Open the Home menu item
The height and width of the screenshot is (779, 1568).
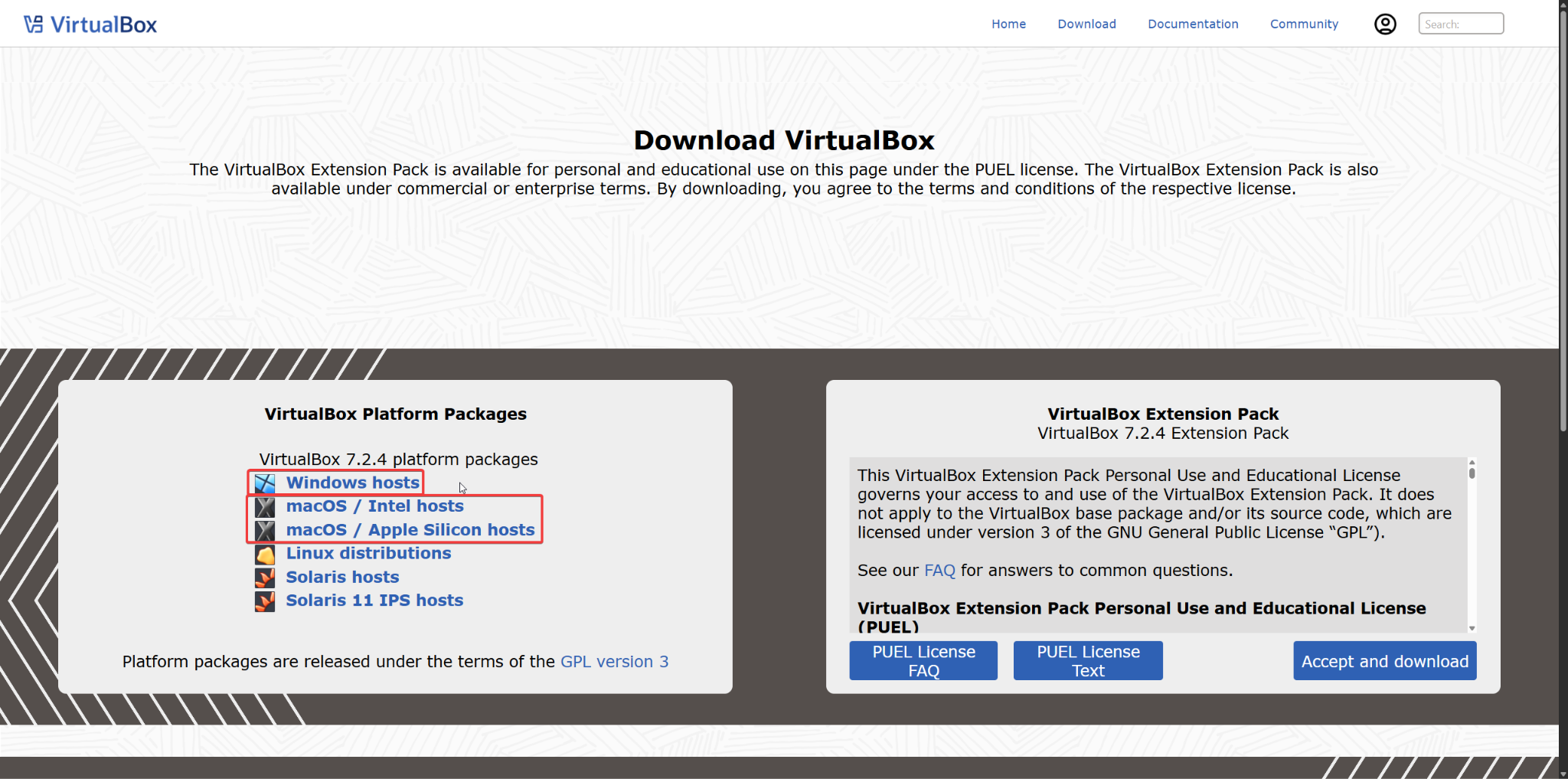tap(1008, 24)
